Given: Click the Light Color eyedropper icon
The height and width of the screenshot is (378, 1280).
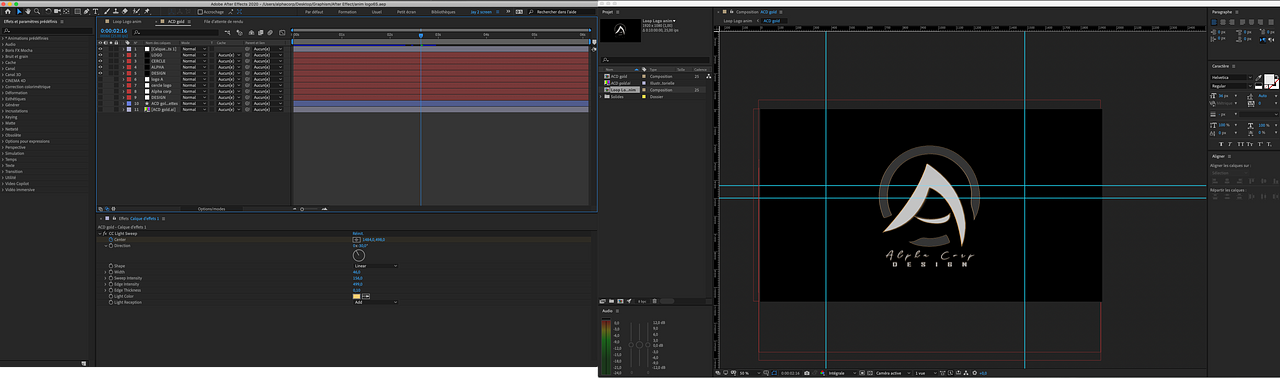Looking at the screenshot, I should point(366,296).
